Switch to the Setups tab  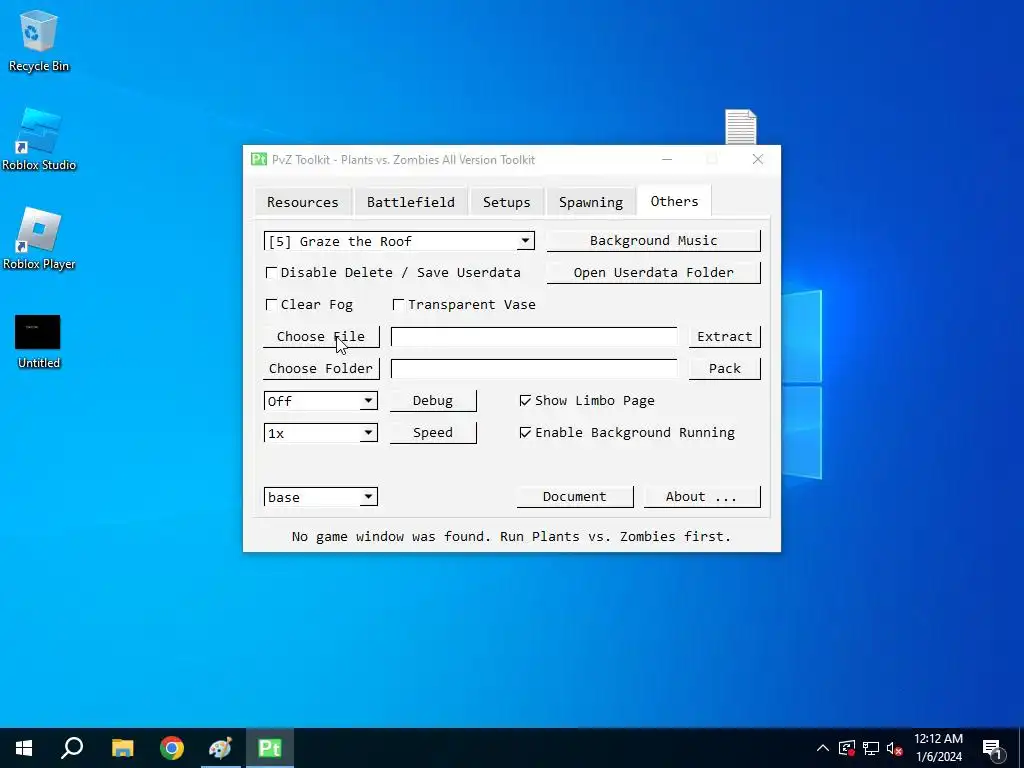click(x=507, y=202)
